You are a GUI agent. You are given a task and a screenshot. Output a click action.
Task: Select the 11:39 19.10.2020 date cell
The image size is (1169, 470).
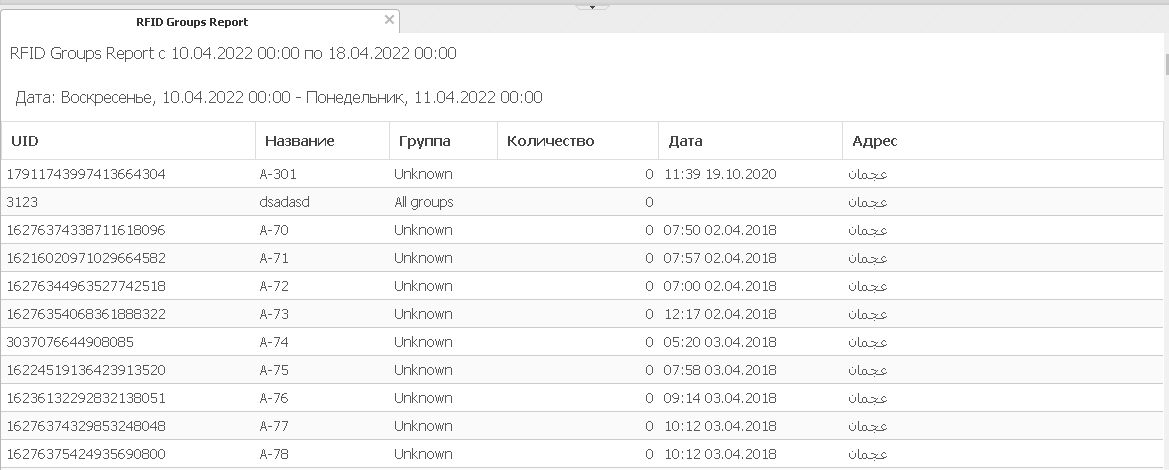[719, 174]
